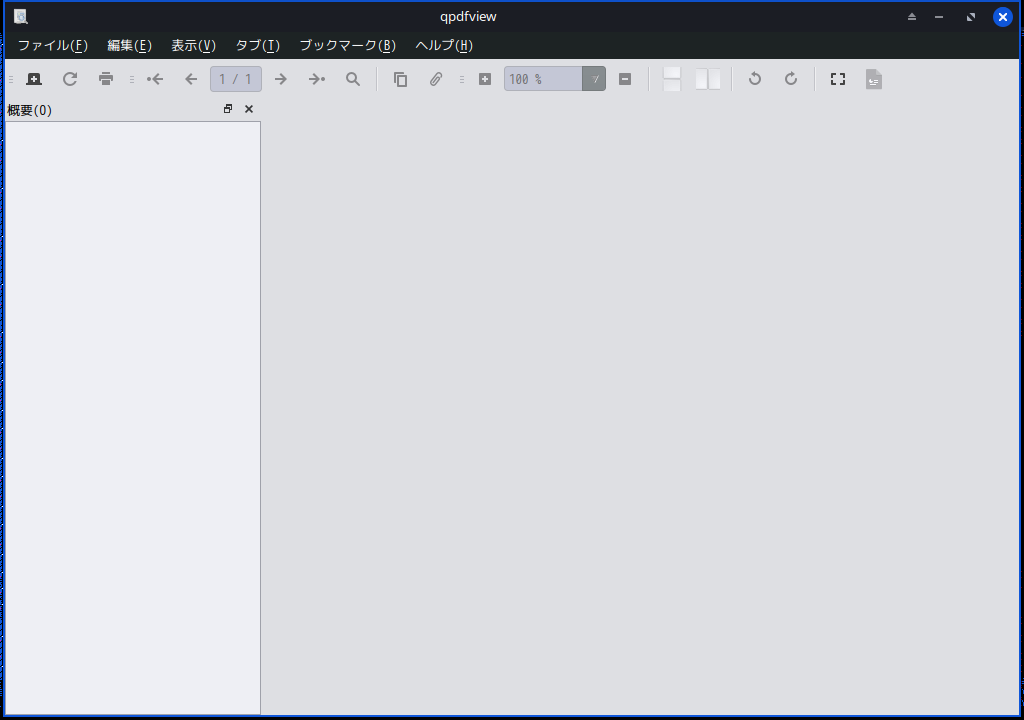Jump to last page arrow icon
The image size is (1024, 720).
(317, 79)
